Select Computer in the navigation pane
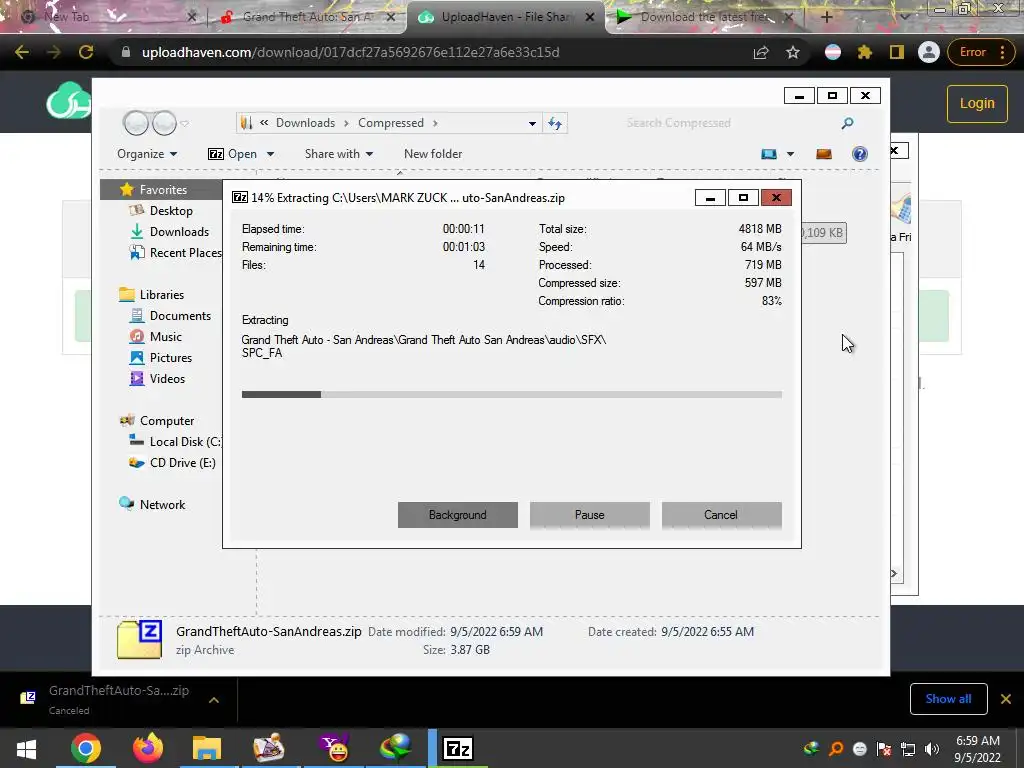Screen dimensions: 1024x768 click(x=167, y=421)
